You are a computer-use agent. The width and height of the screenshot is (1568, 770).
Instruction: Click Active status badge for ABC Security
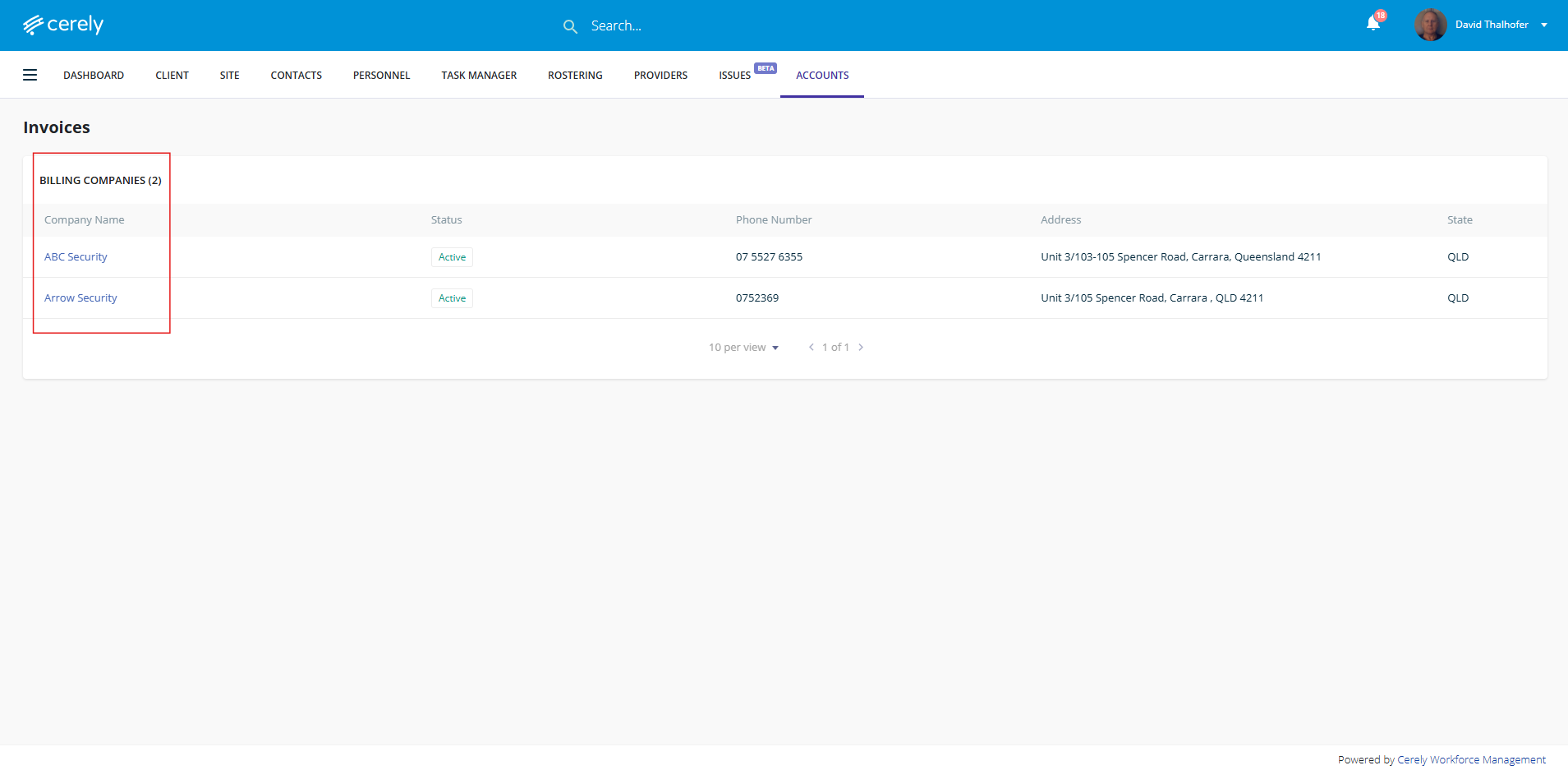[x=452, y=257]
